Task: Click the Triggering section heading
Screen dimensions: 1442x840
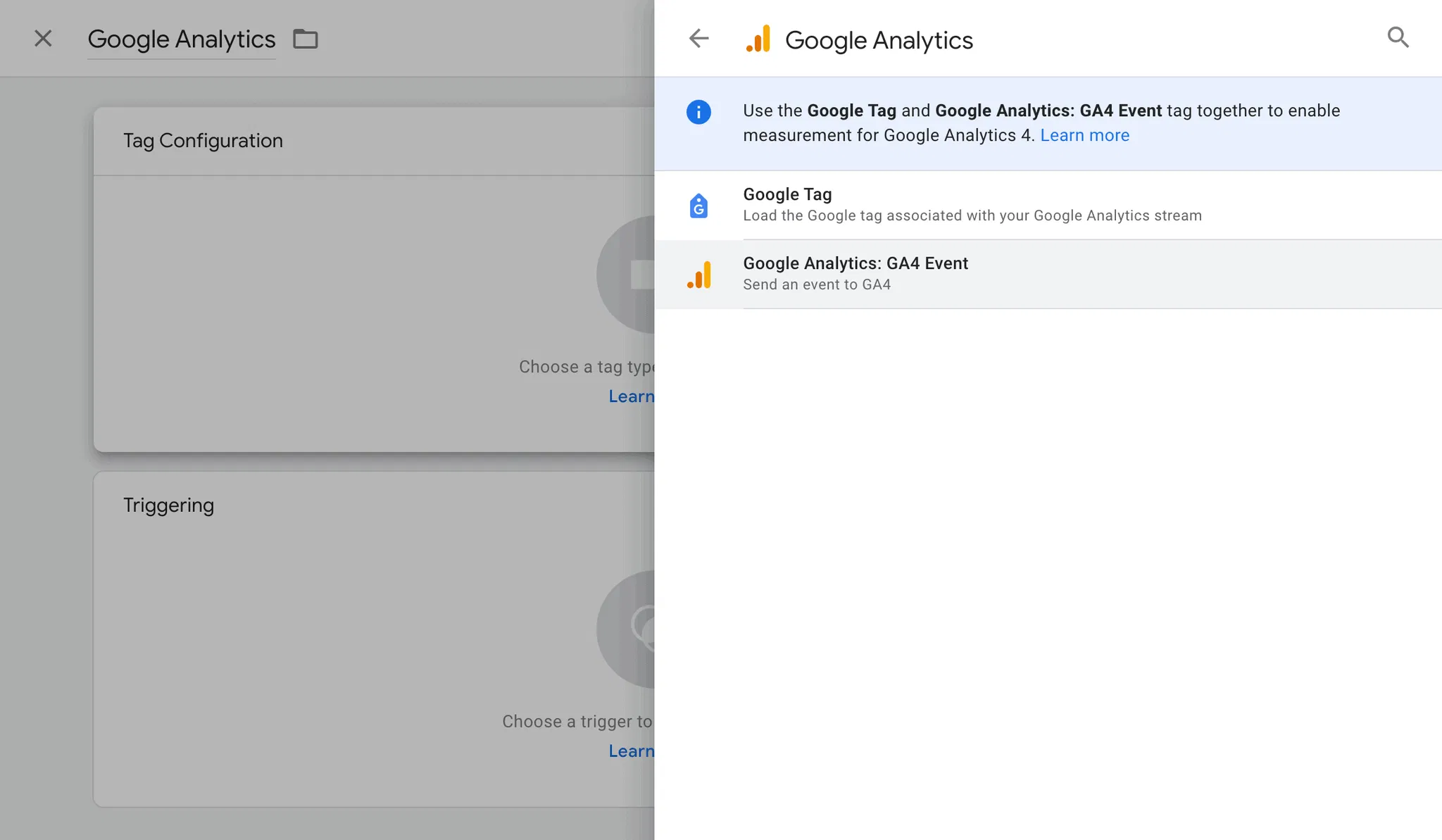Action: pyautogui.click(x=168, y=506)
